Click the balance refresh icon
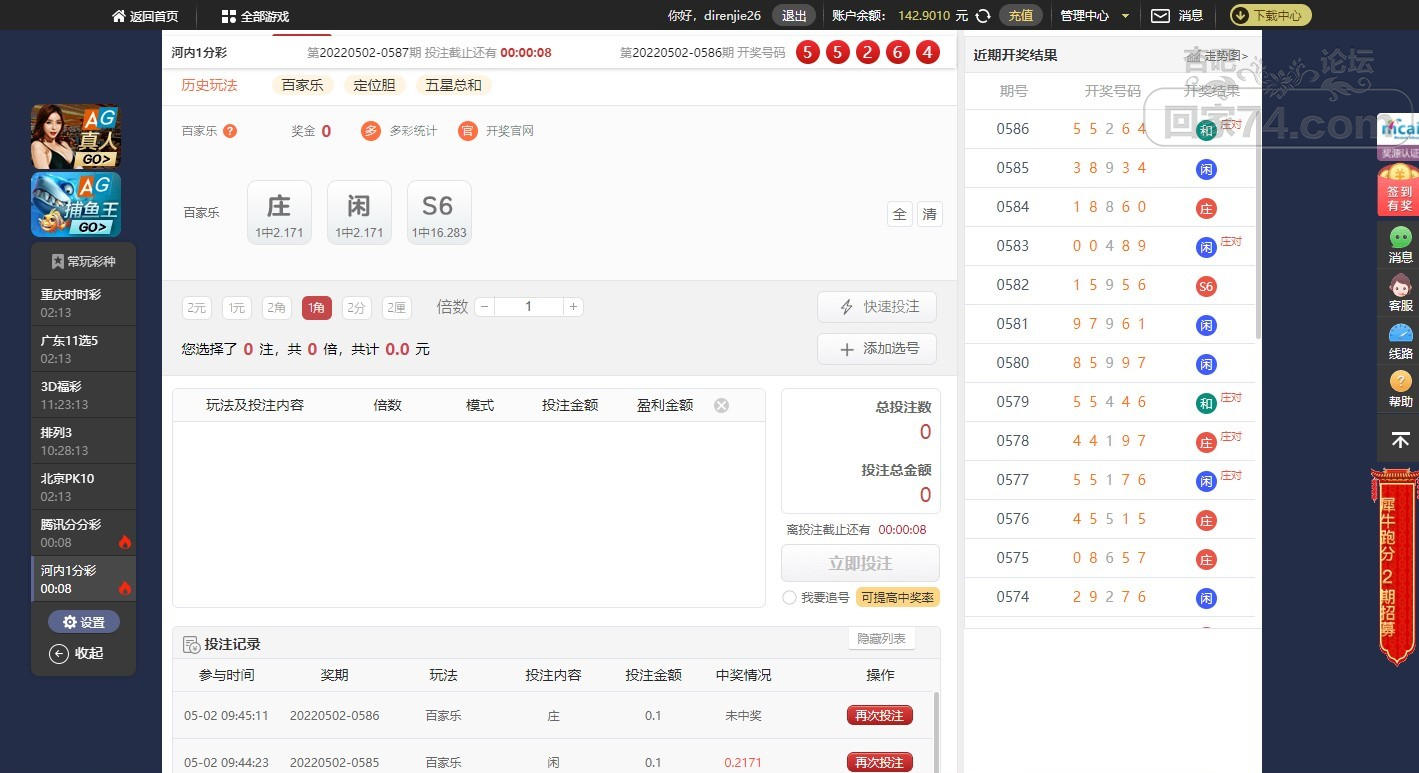The width and height of the screenshot is (1419, 773). tap(983, 16)
